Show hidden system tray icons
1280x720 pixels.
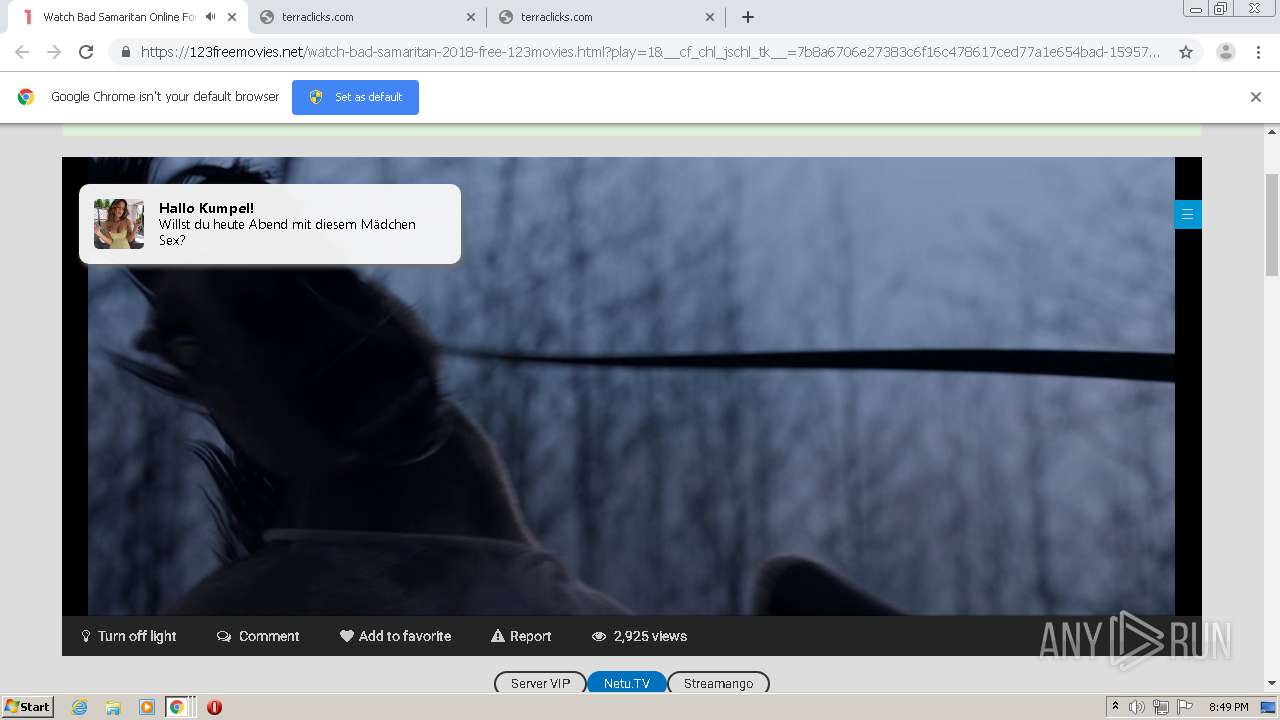(1115, 706)
